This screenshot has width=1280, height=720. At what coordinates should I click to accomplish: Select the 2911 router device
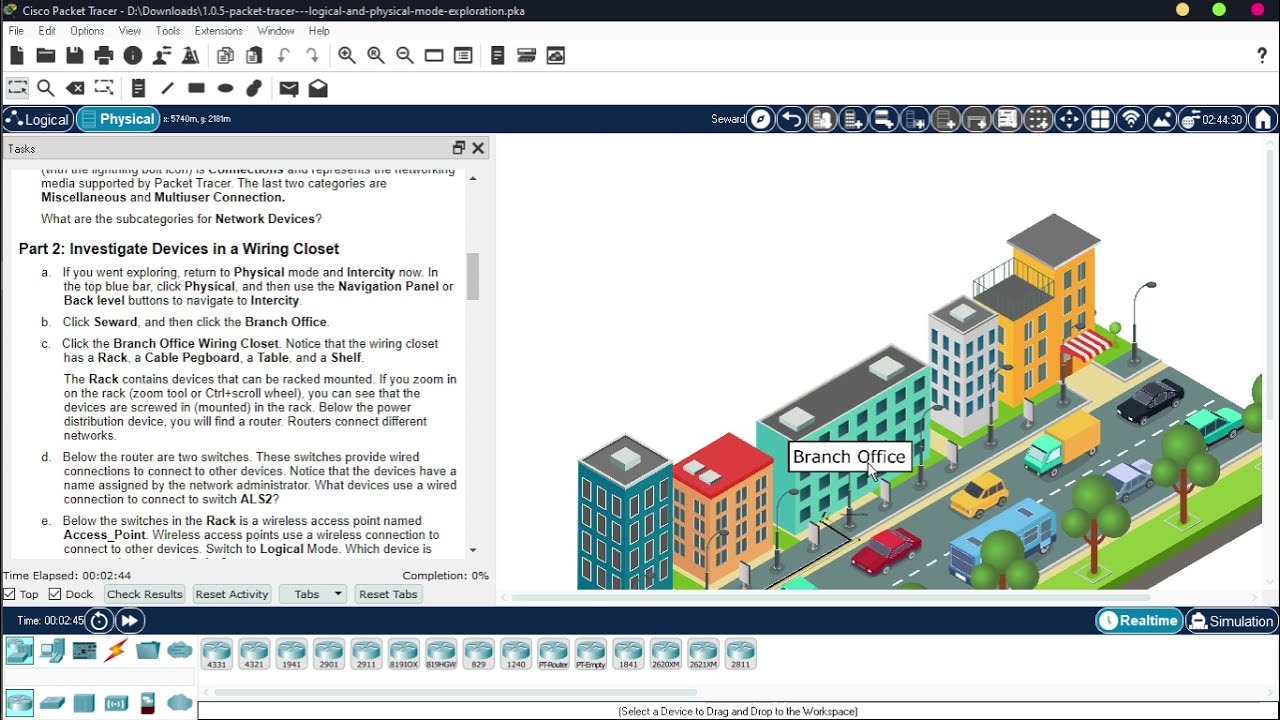(x=366, y=654)
